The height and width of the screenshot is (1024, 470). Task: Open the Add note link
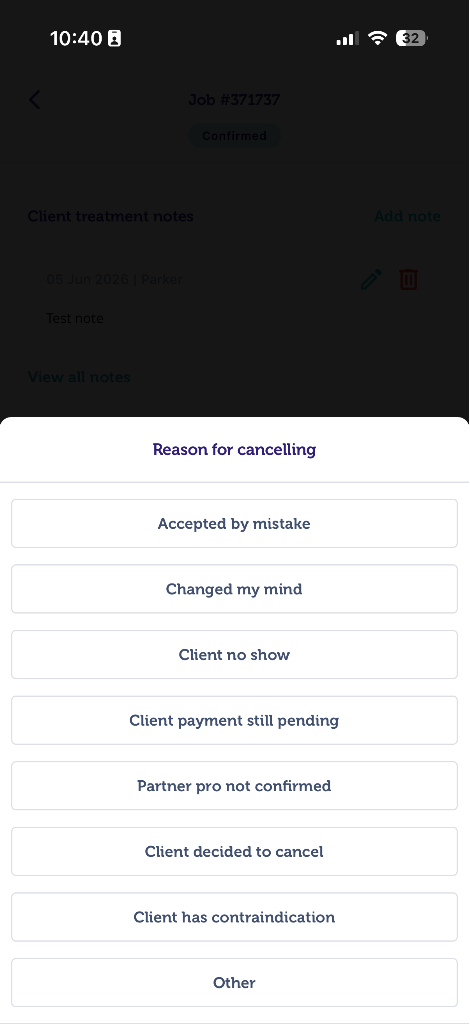[x=407, y=216]
